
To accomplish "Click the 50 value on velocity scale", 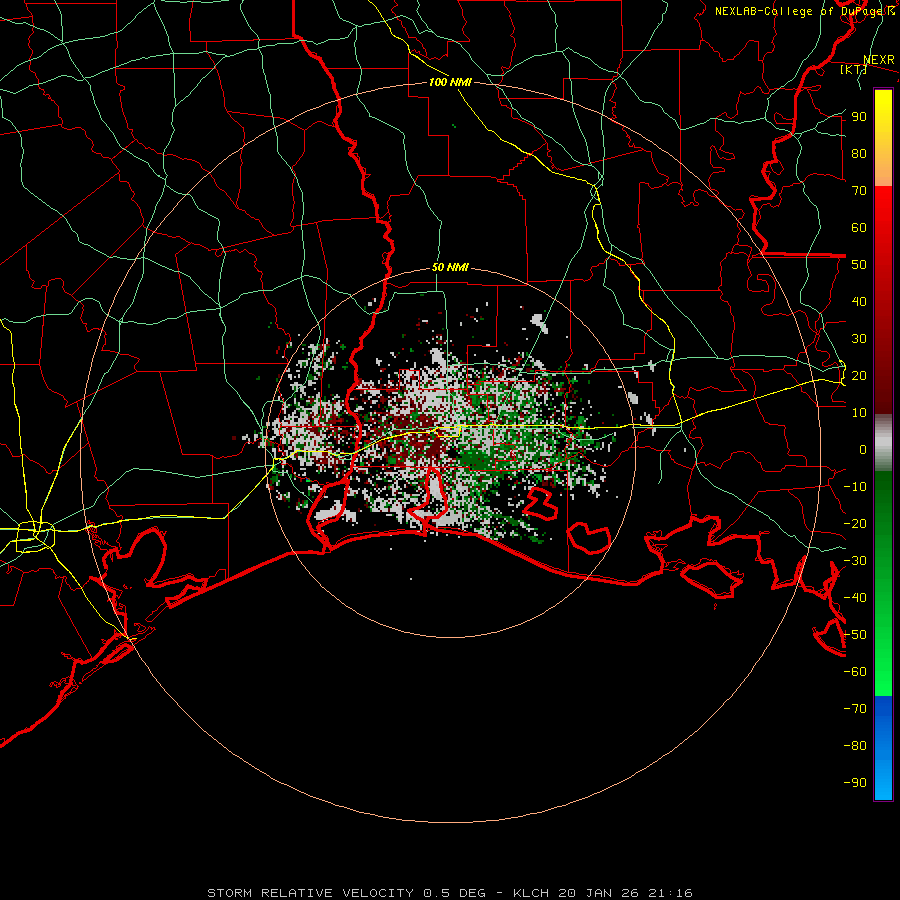I will click(859, 265).
